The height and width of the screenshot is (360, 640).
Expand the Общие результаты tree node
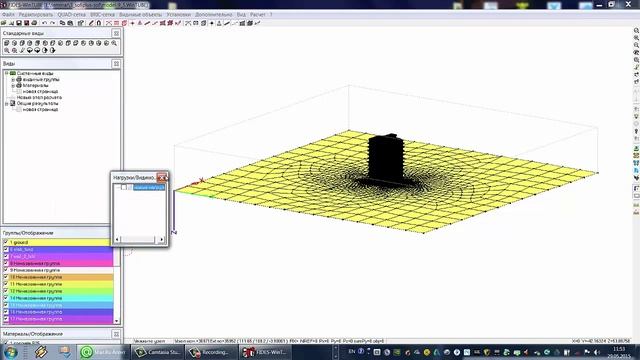pos(7,104)
